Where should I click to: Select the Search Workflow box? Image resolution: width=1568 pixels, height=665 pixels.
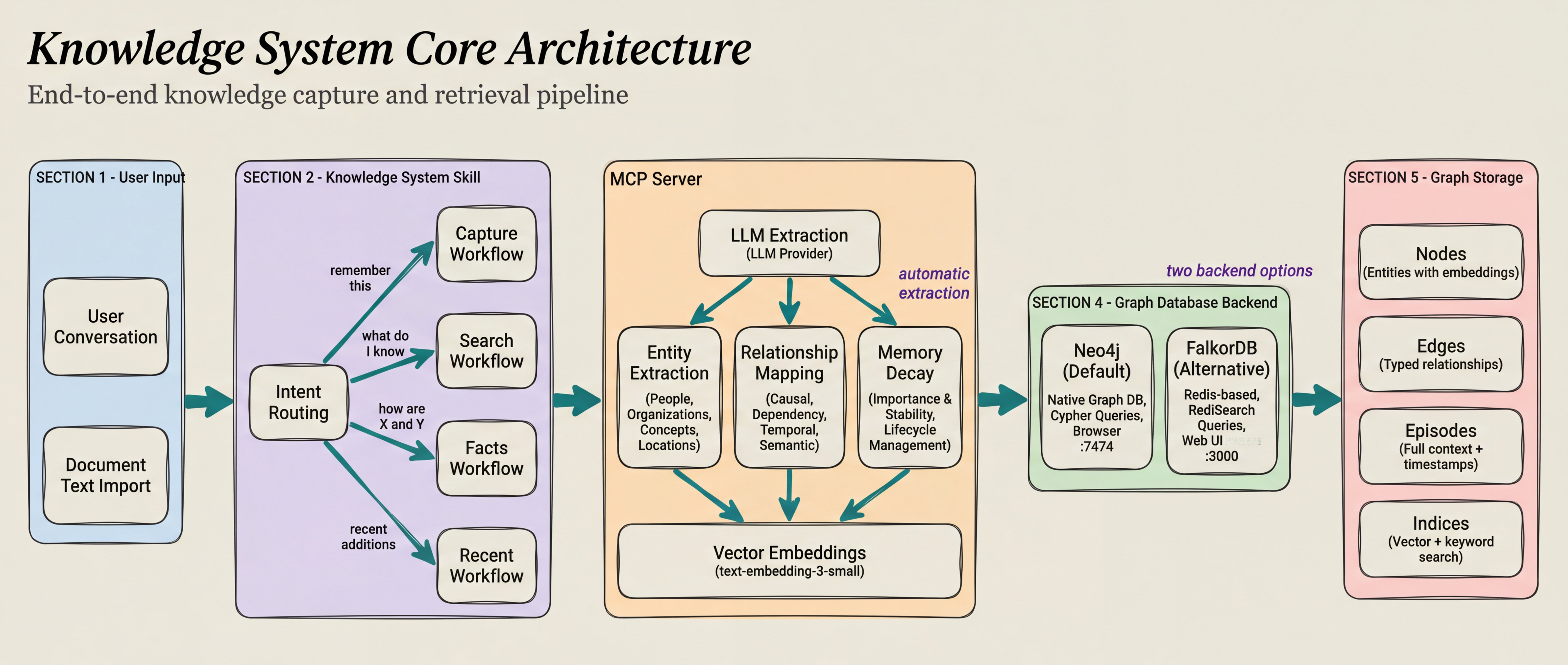[x=486, y=351]
